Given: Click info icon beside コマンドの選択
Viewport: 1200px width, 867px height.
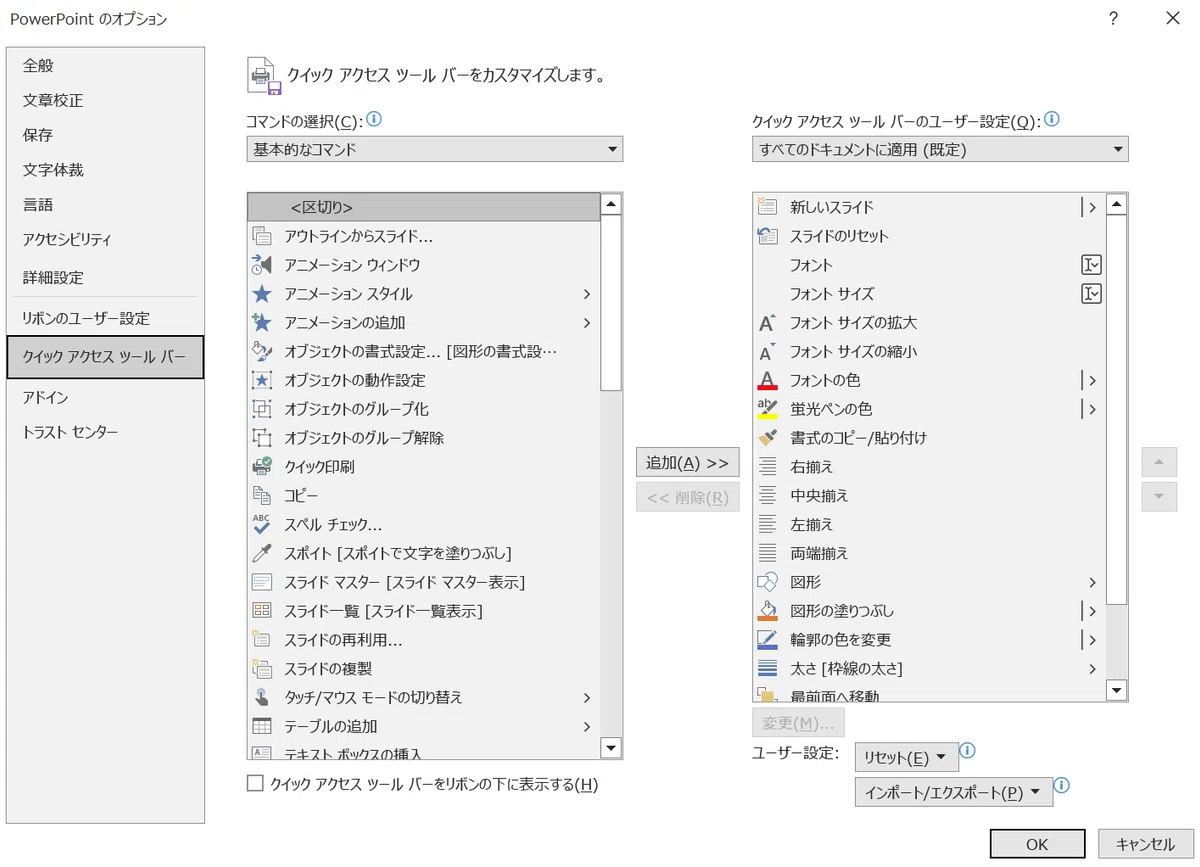Looking at the screenshot, I should tap(374, 119).
